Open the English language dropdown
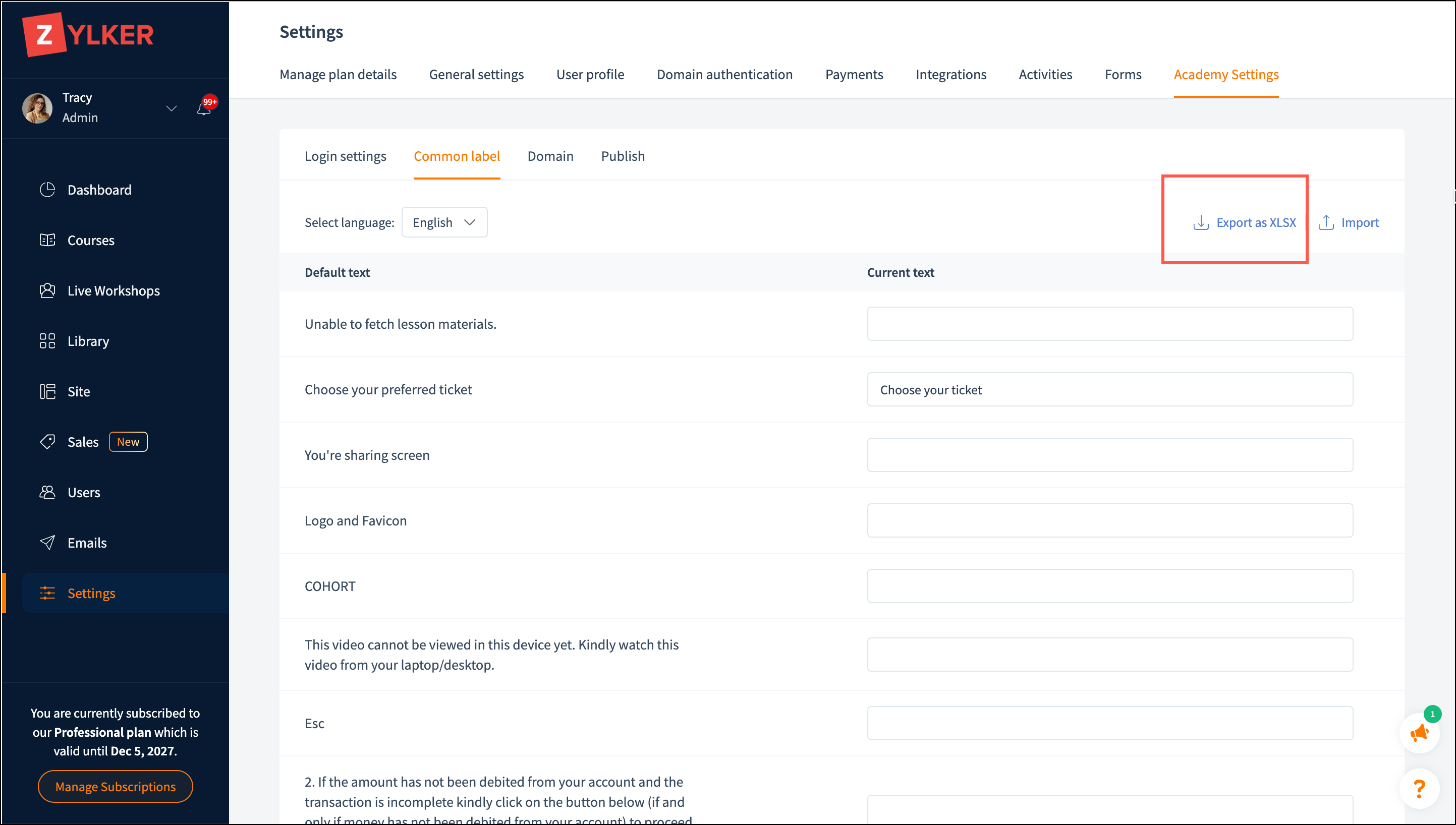The image size is (1456, 825). 444,223
